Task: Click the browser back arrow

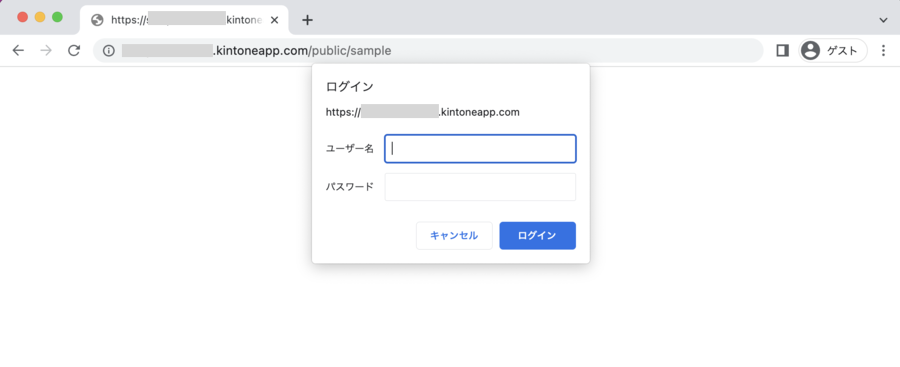Action: 18,51
